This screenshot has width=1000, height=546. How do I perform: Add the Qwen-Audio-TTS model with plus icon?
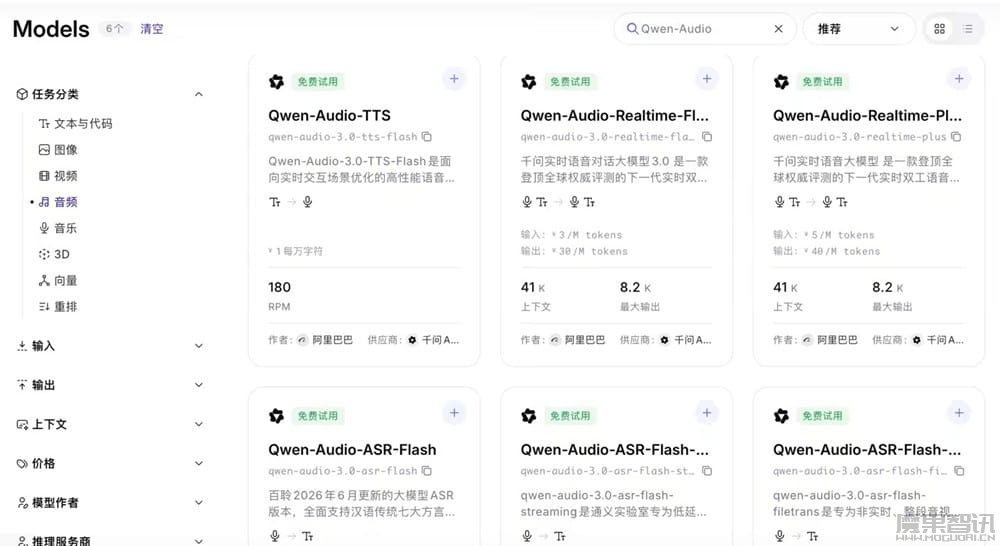[454, 79]
